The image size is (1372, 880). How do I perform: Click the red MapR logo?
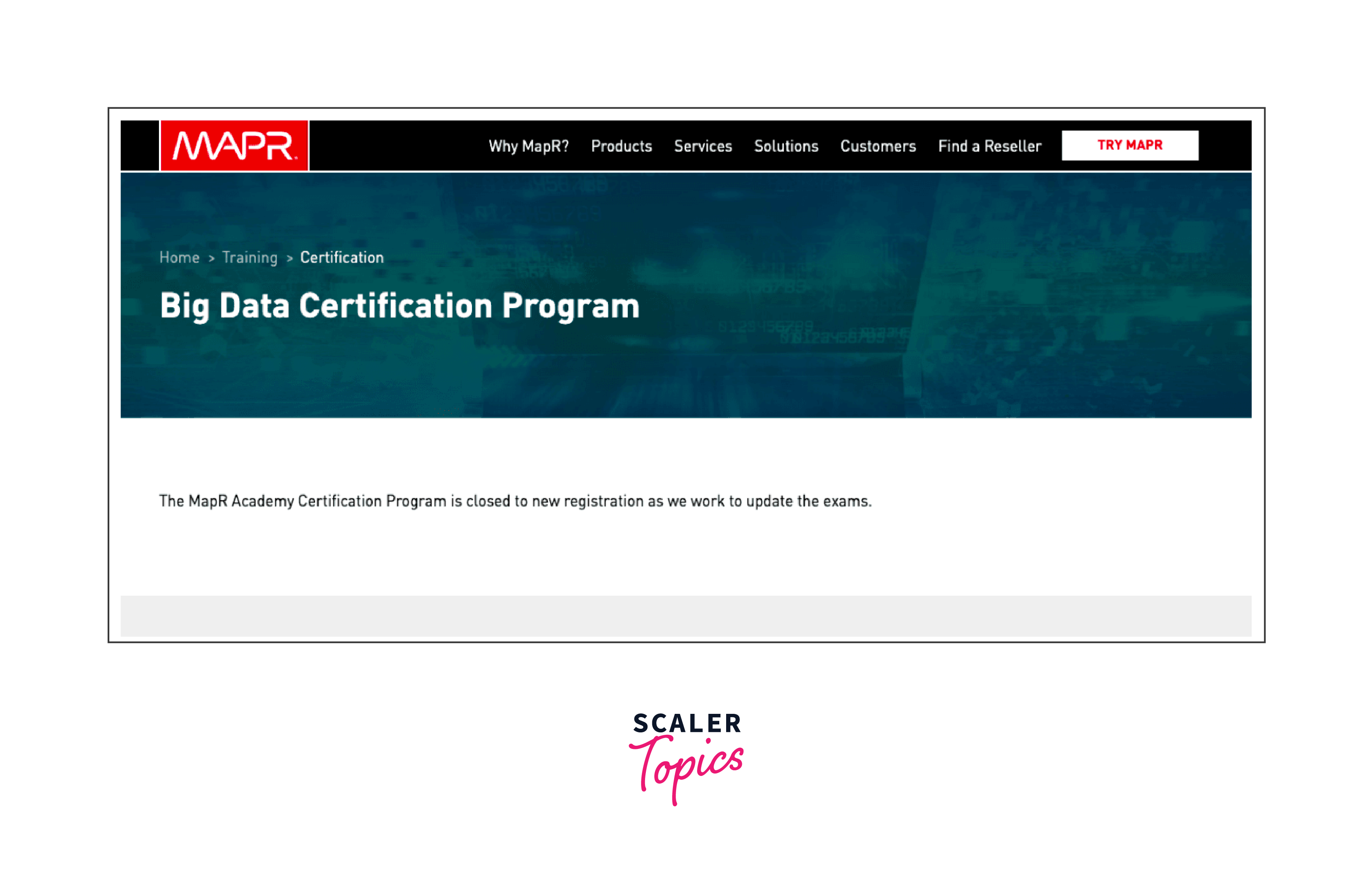coord(234,146)
